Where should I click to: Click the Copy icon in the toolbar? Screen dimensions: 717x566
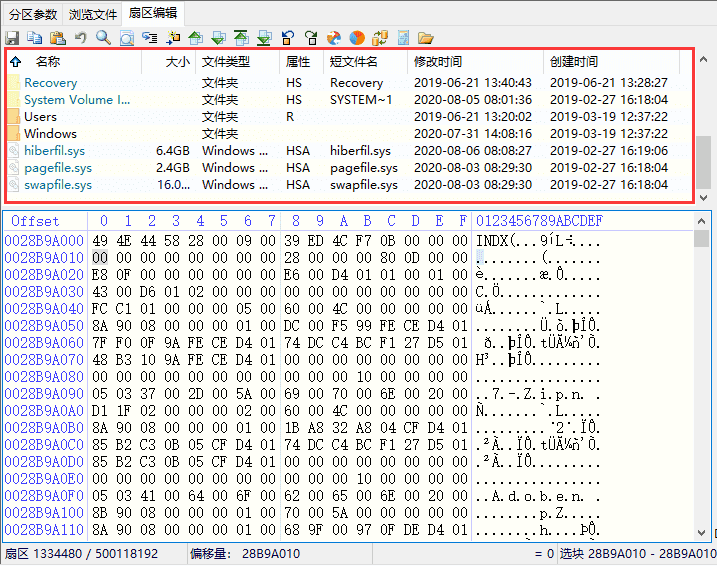pos(35,38)
